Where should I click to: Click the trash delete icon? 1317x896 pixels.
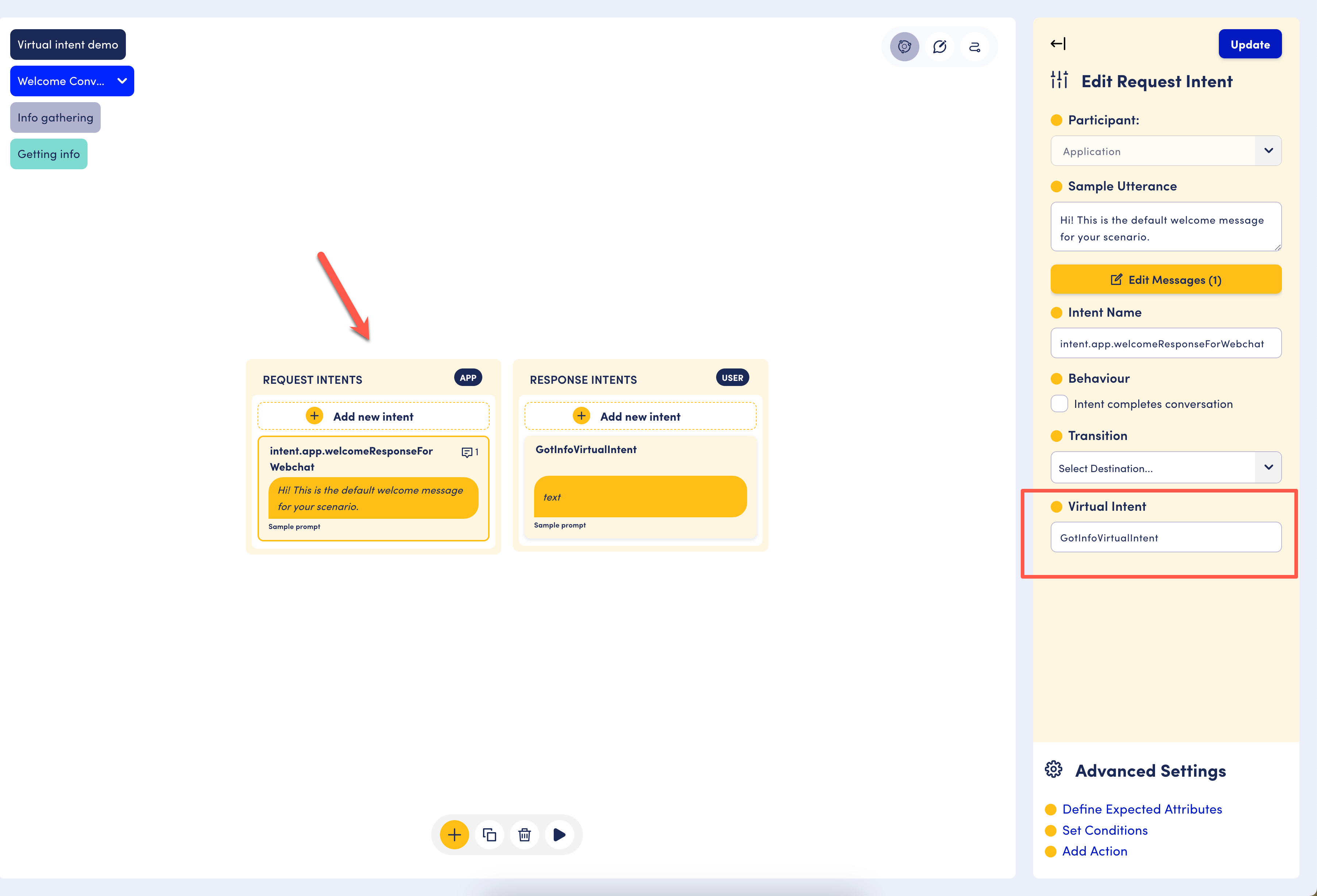pyautogui.click(x=525, y=834)
